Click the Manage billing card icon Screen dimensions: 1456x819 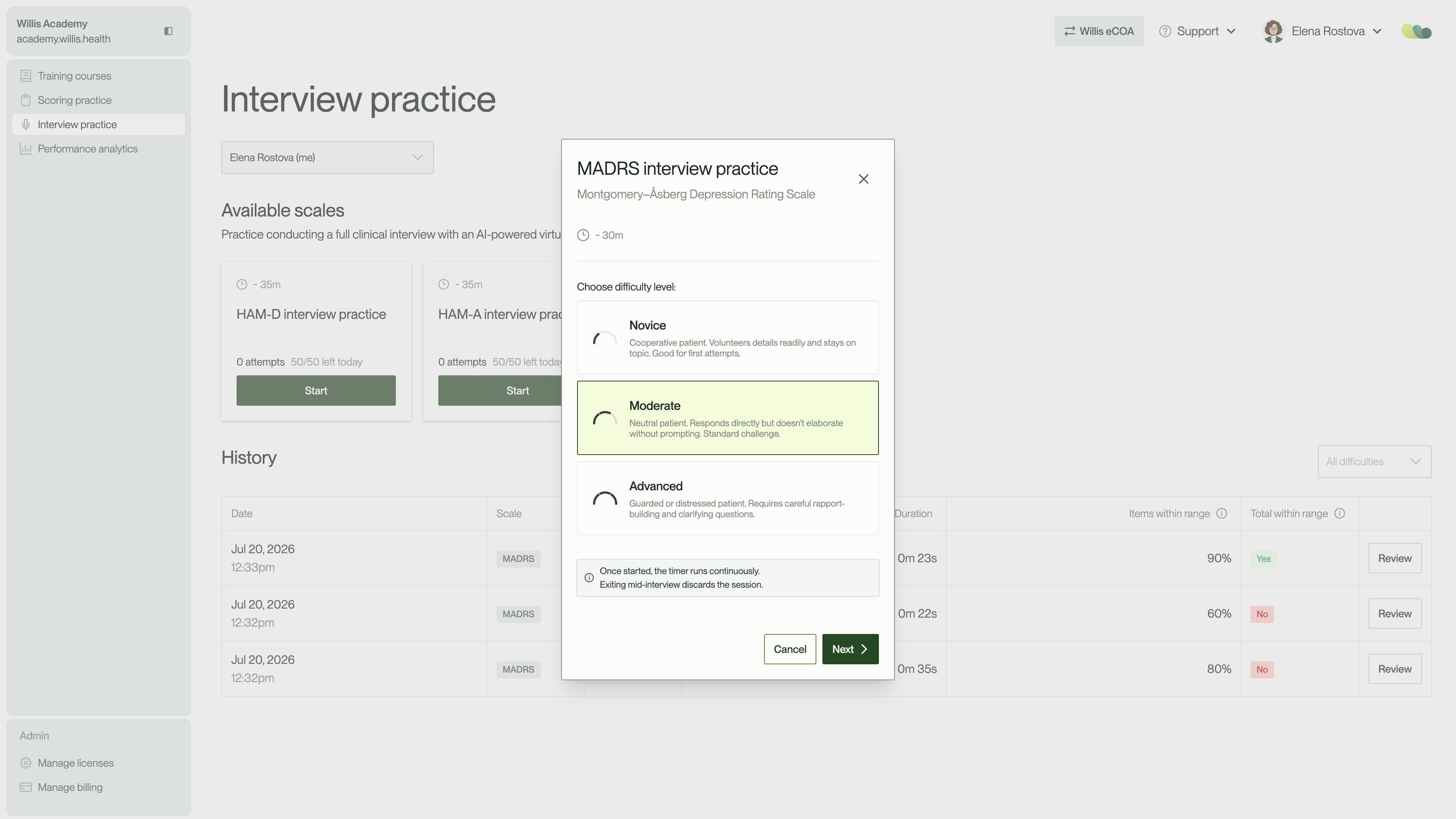25,788
